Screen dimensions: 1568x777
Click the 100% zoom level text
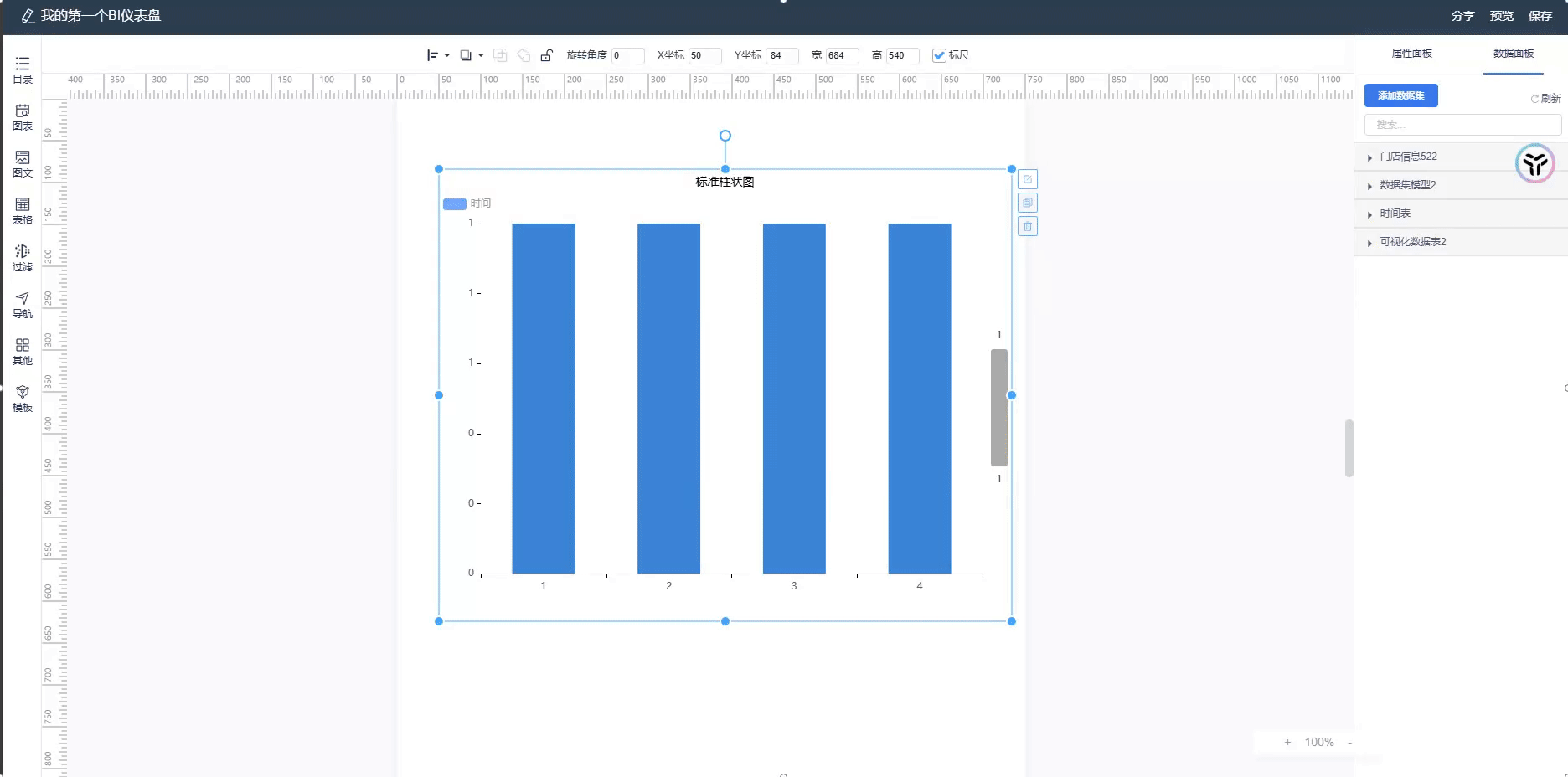(1319, 743)
